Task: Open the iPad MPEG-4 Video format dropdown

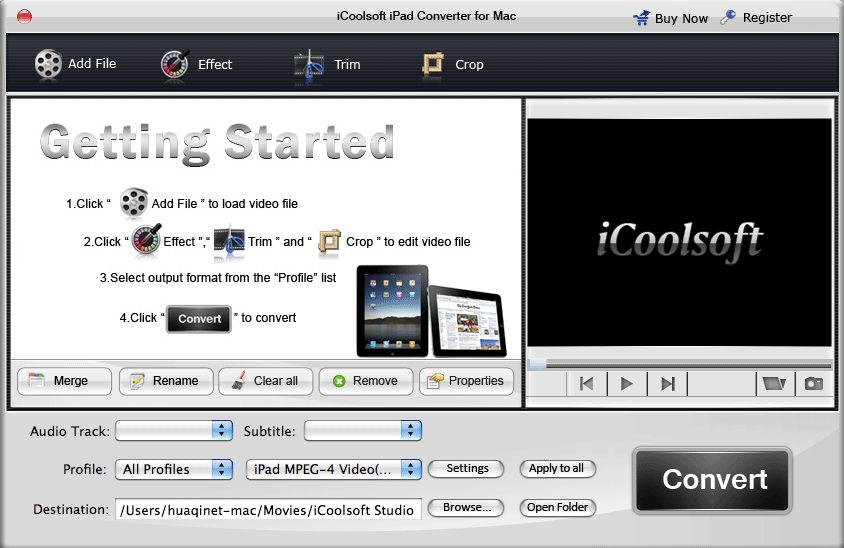Action: click(334, 469)
